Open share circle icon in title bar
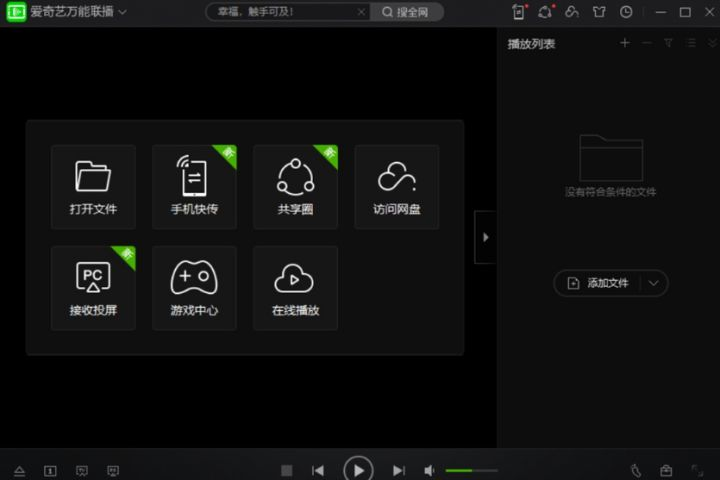The height and width of the screenshot is (480, 720). coord(546,11)
